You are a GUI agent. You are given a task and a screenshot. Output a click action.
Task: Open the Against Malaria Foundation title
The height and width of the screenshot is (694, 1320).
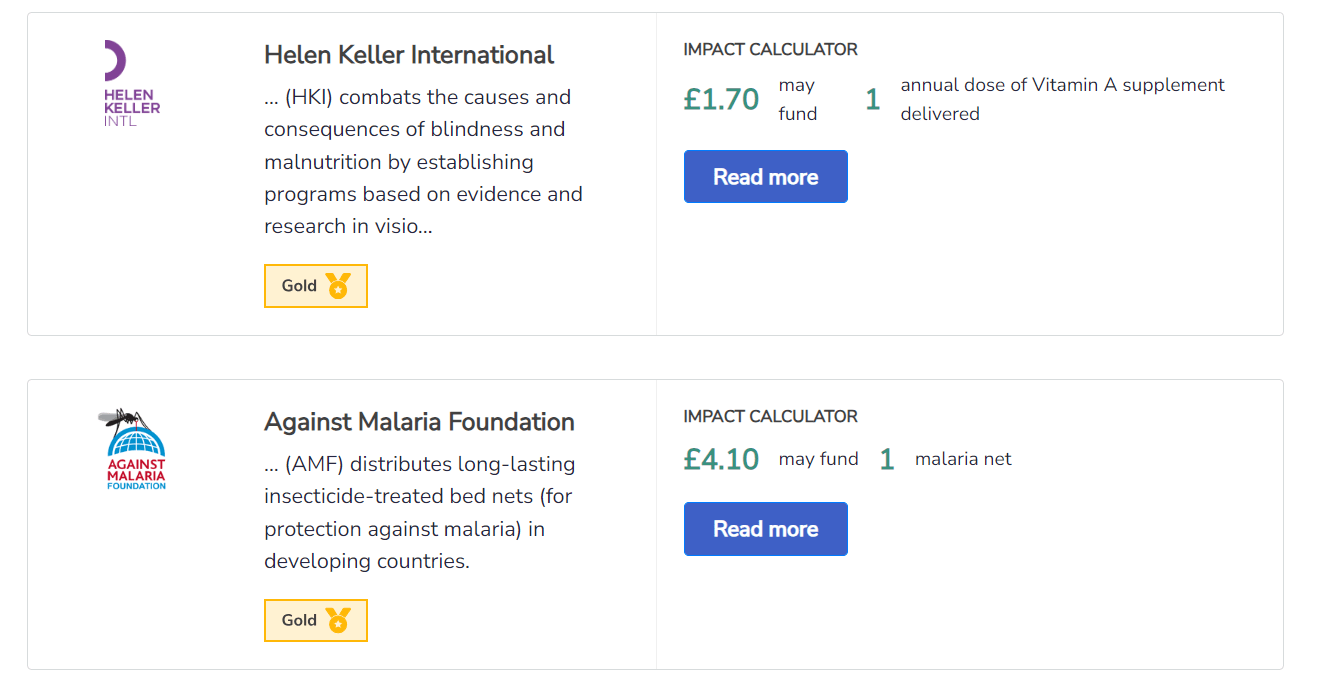point(419,422)
